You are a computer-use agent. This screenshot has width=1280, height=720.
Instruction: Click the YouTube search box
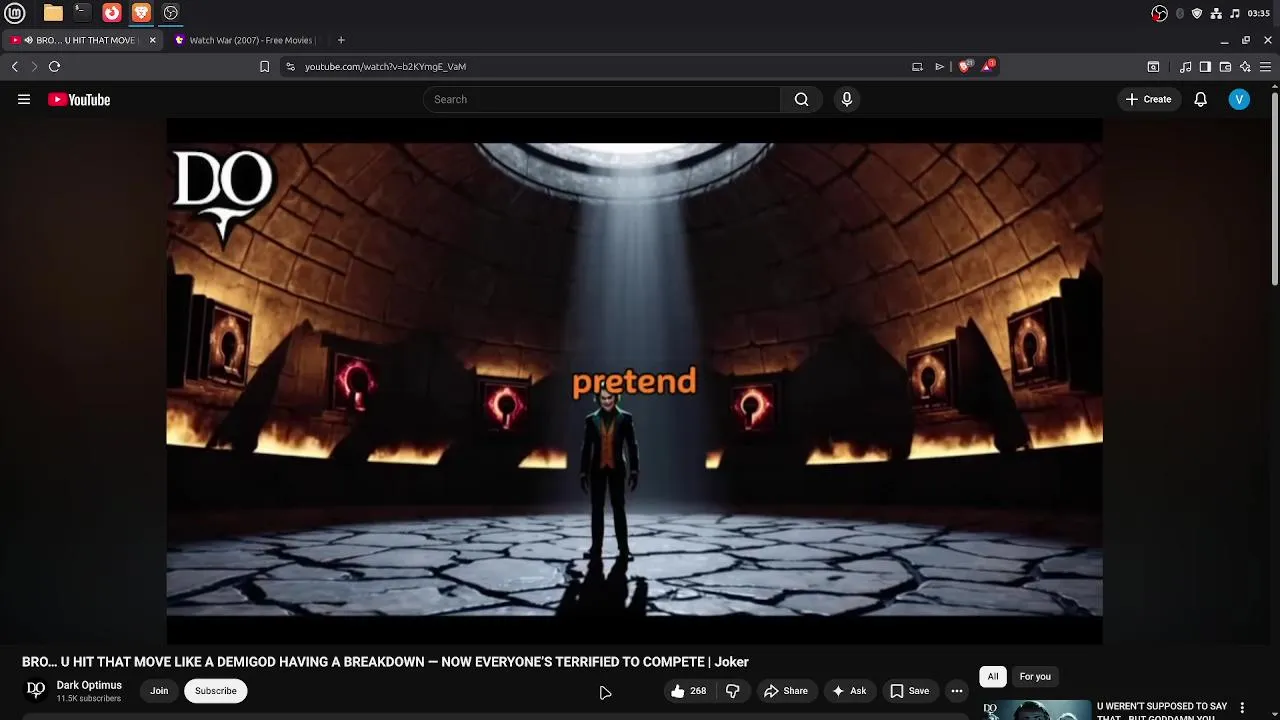(x=603, y=99)
